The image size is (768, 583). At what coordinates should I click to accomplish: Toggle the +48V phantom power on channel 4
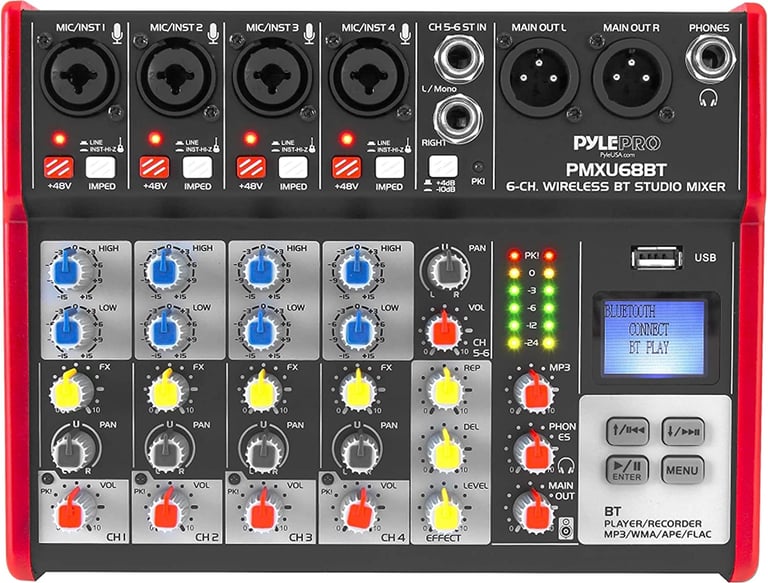[x=346, y=168]
